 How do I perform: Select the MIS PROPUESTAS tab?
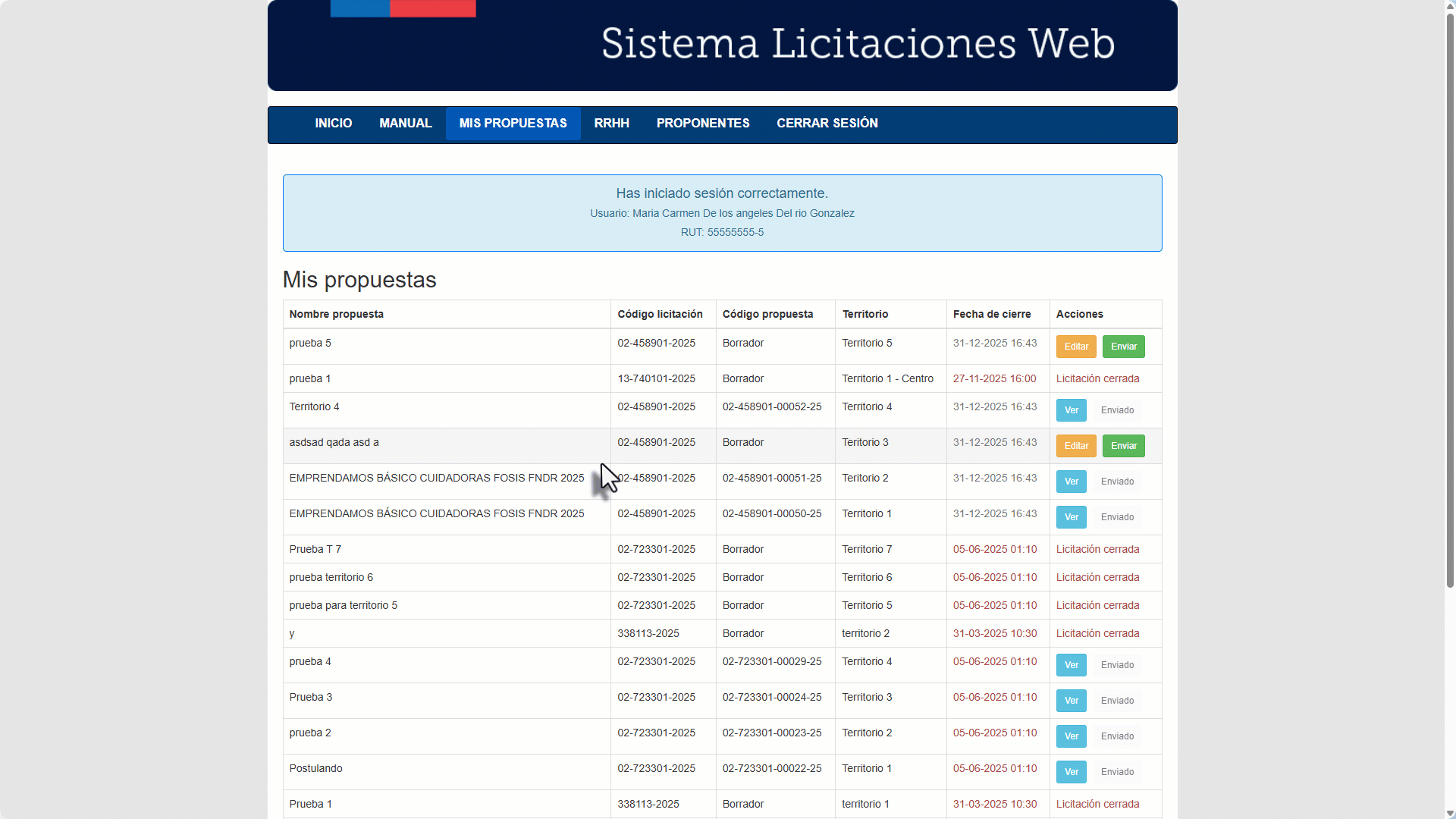click(513, 123)
